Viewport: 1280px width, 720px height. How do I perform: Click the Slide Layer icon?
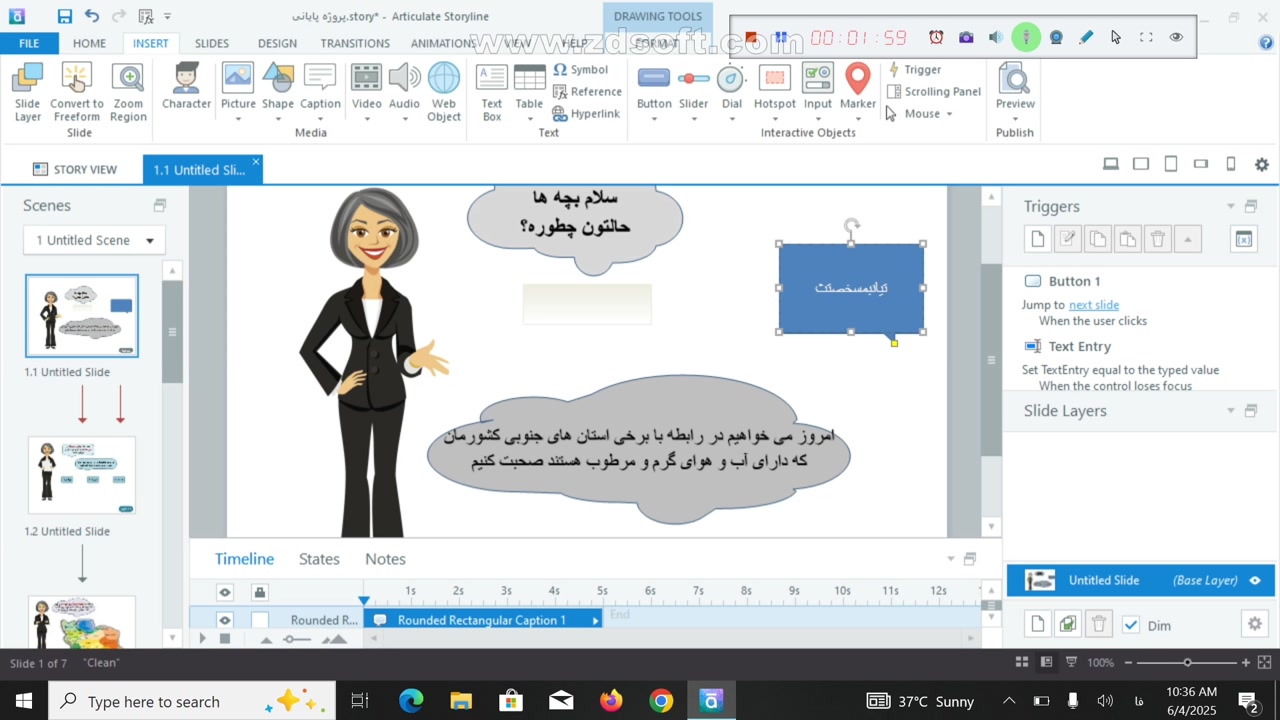coord(28,91)
